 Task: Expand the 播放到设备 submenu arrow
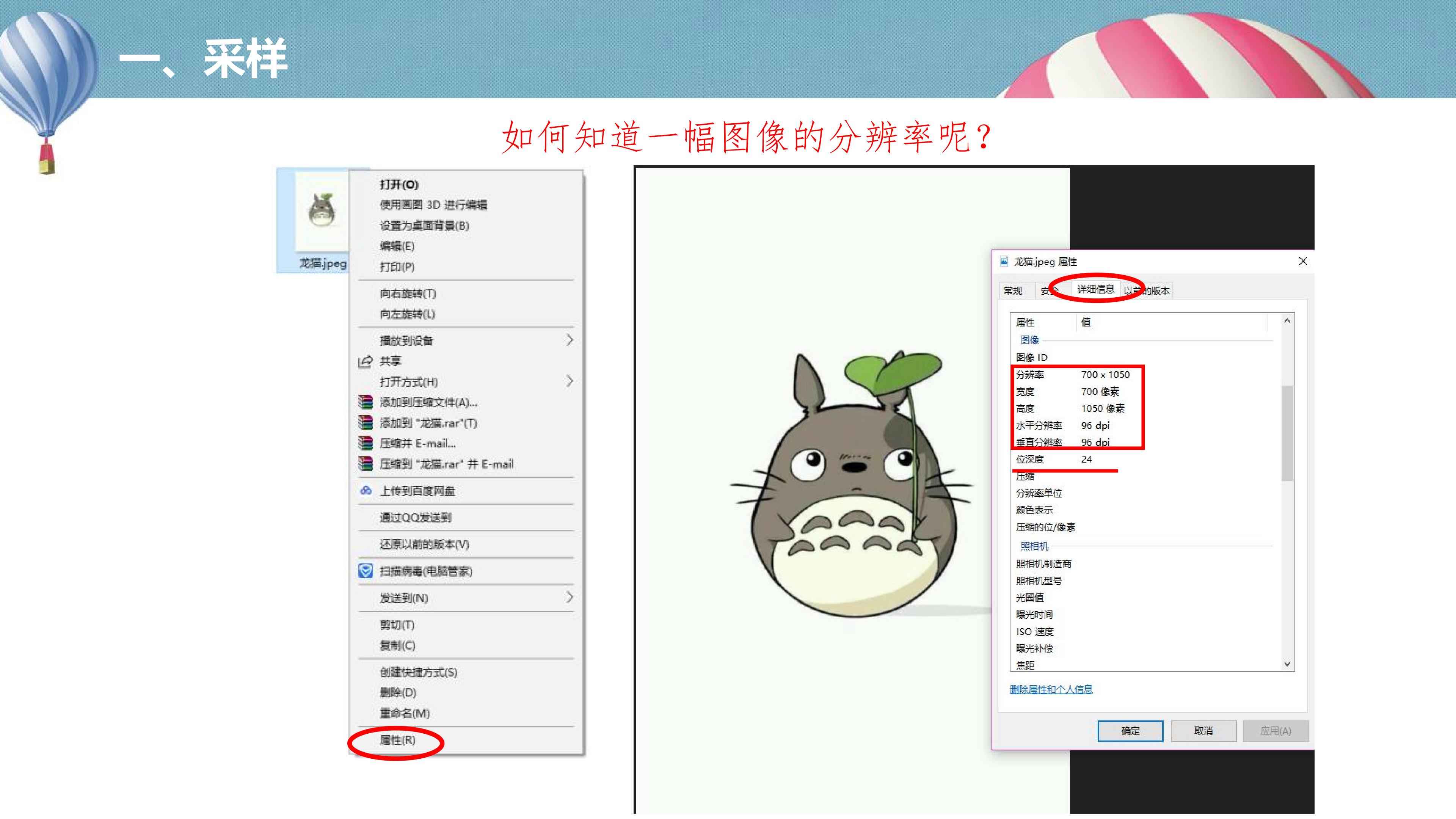click(570, 340)
